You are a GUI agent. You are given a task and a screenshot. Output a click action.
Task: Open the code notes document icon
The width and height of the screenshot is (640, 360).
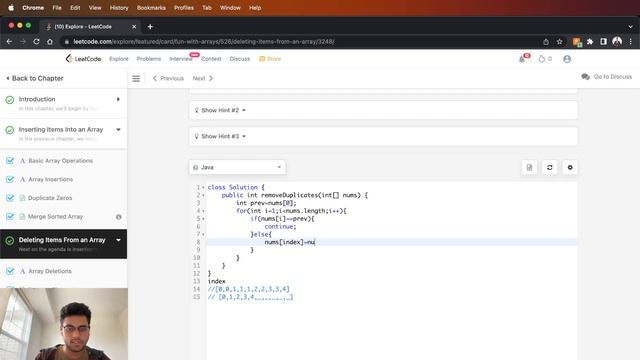click(529, 167)
